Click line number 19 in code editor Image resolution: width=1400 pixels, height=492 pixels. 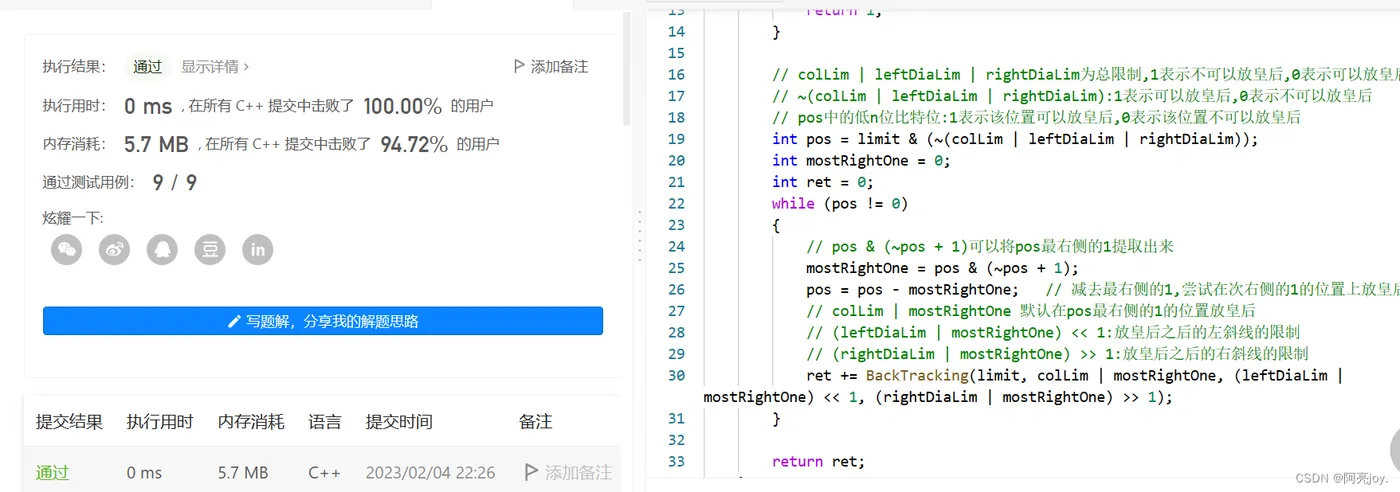point(675,139)
